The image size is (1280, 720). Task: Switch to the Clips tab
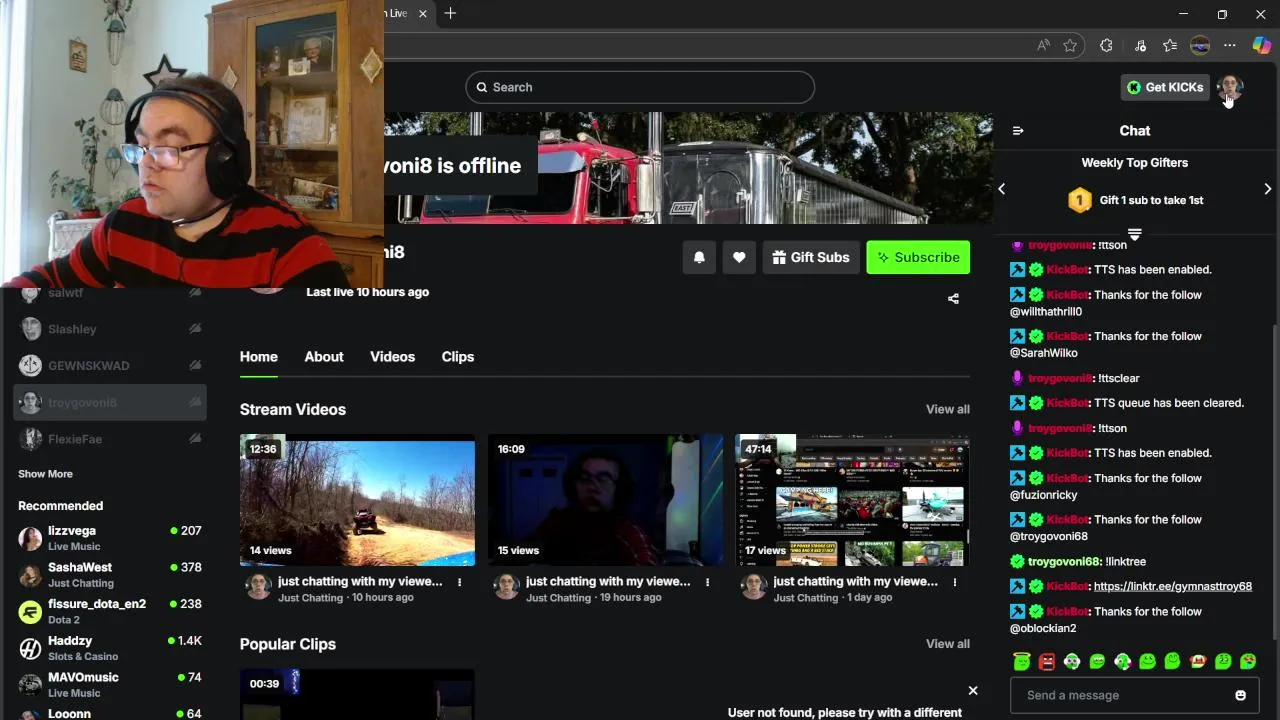click(458, 357)
